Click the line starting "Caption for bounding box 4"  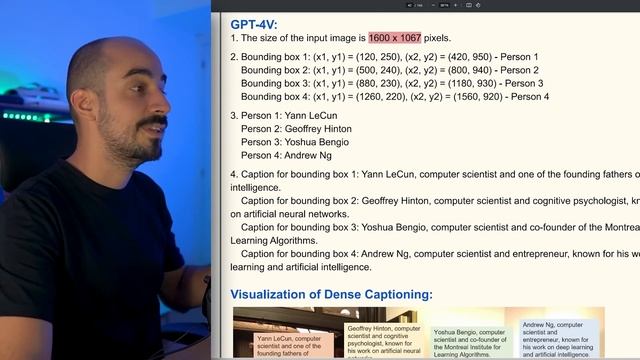click(440, 254)
